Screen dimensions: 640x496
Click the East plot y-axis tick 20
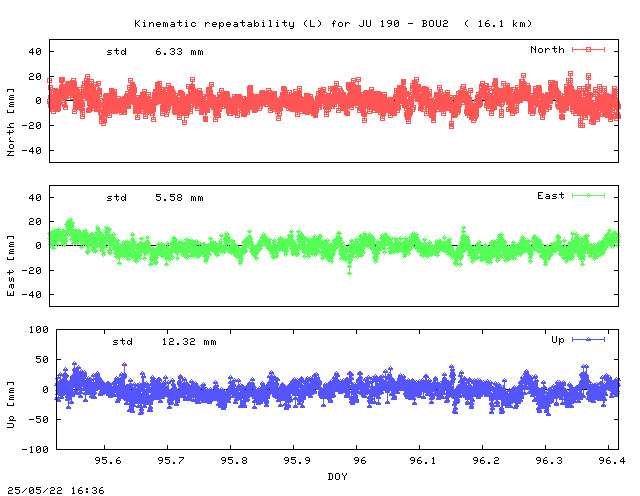point(35,222)
